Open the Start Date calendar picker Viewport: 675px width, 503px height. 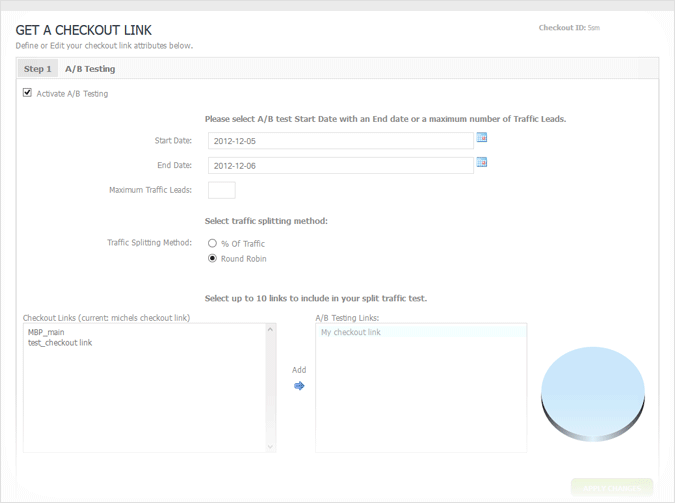pyautogui.click(x=481, y=138)
